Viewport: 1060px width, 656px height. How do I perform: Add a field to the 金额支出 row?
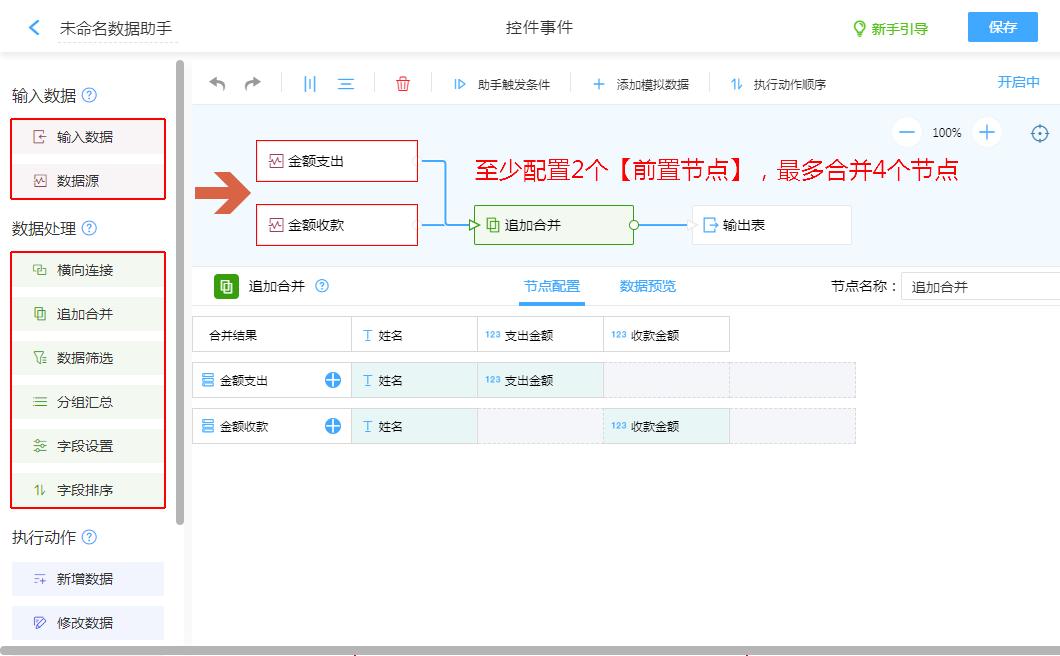tap(333, 380)
